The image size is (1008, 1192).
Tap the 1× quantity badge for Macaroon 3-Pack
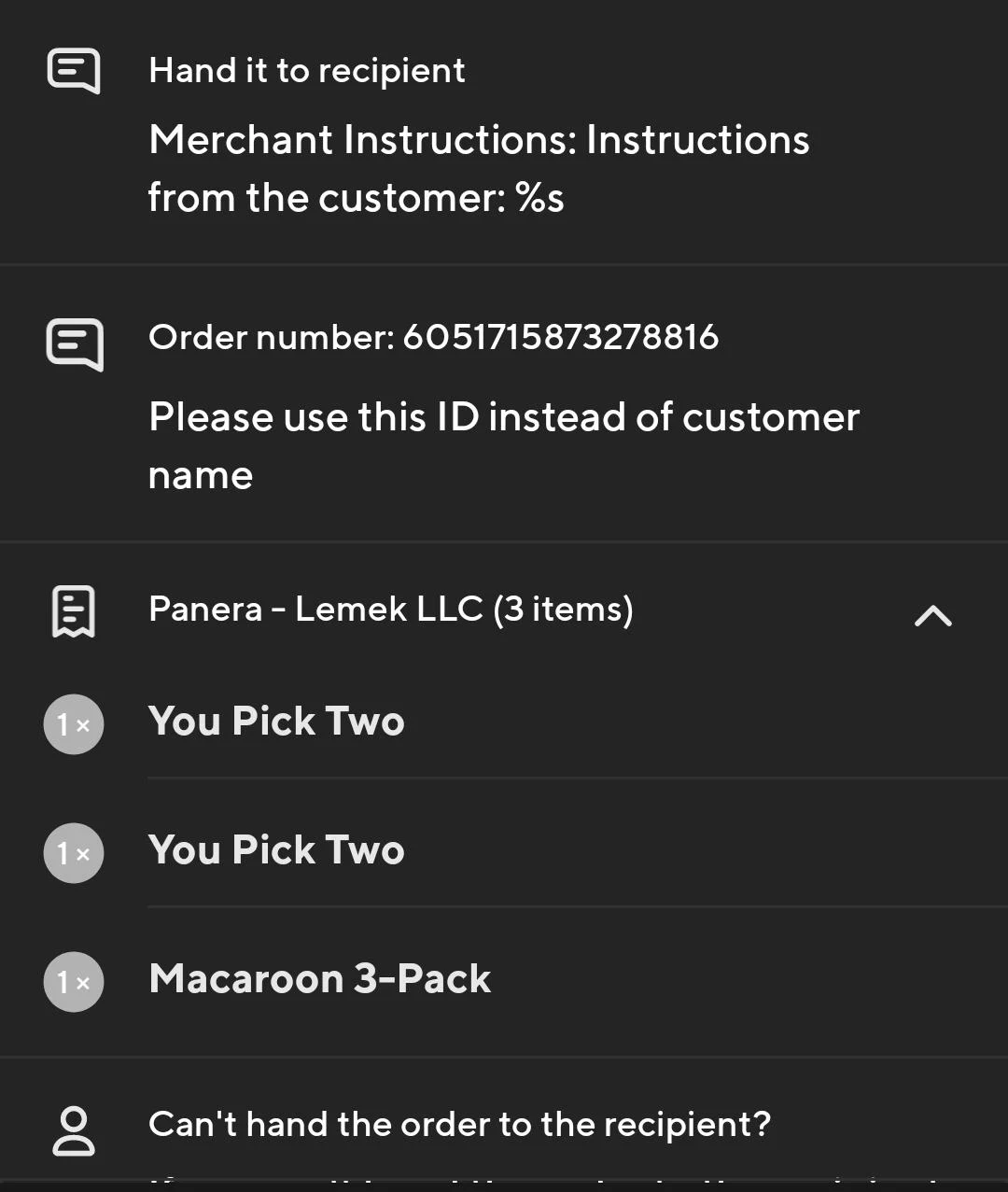click(x=73, y=981)
